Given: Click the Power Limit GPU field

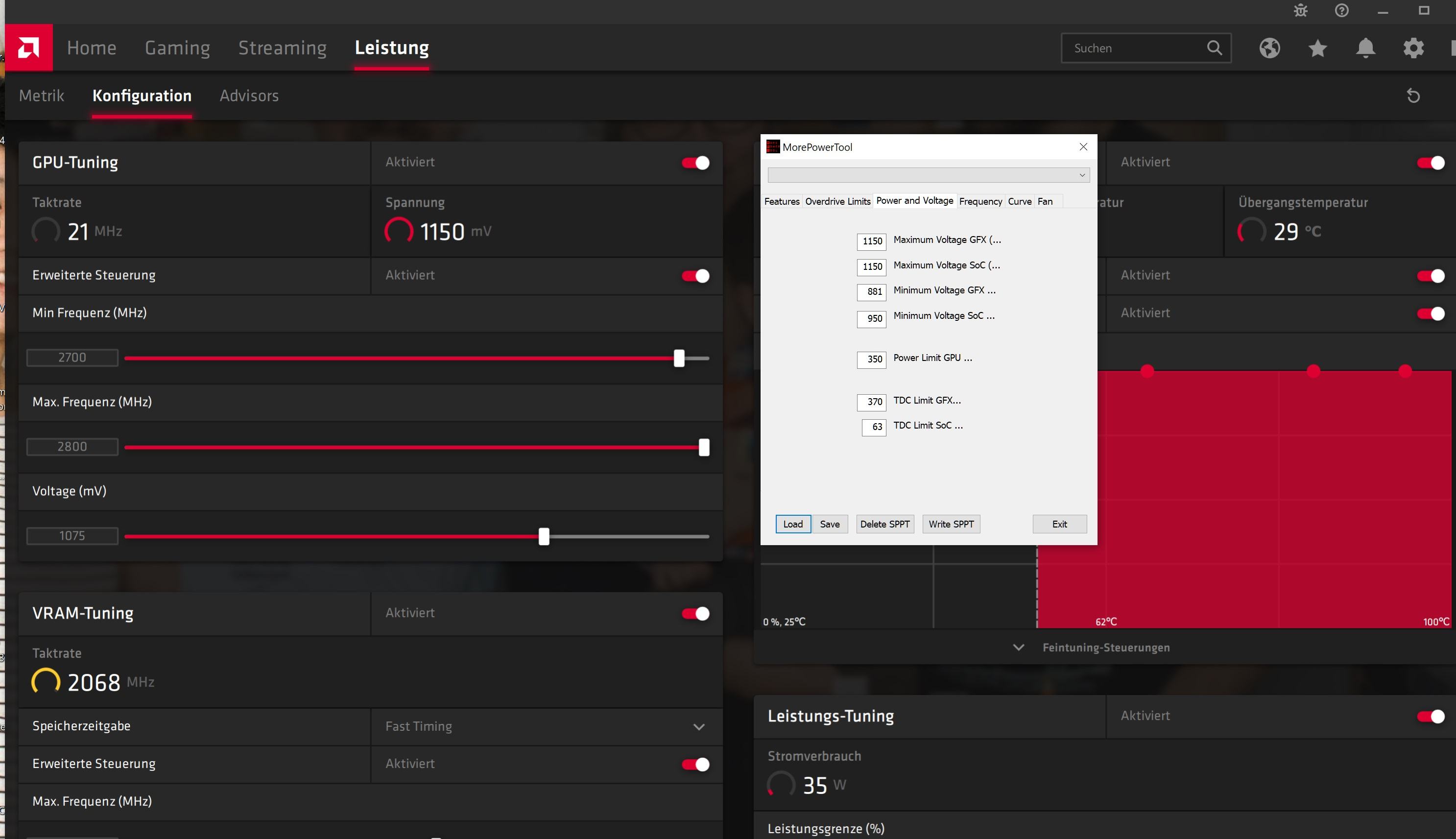Looking at the screenshot, I should coord(871,360).
